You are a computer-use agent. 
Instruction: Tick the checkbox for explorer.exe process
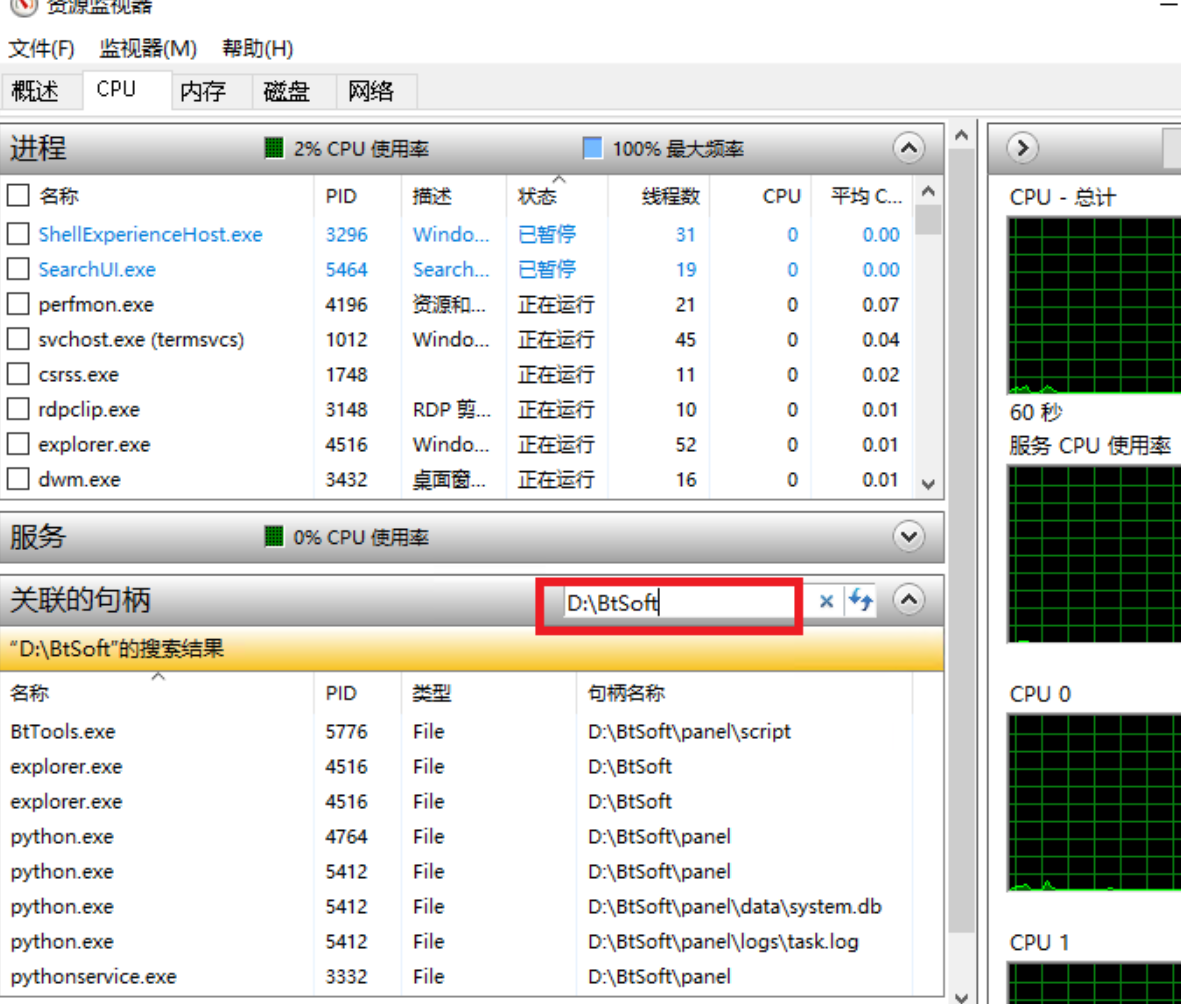[18, 445]
